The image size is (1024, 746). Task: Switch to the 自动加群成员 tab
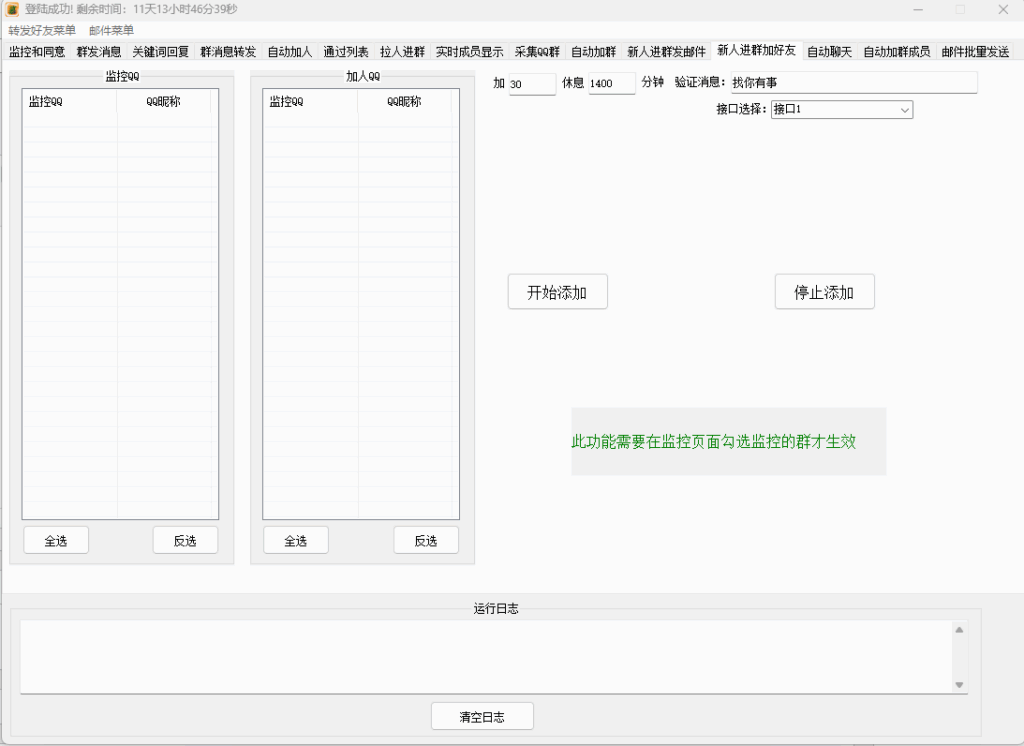click(897, 52)
